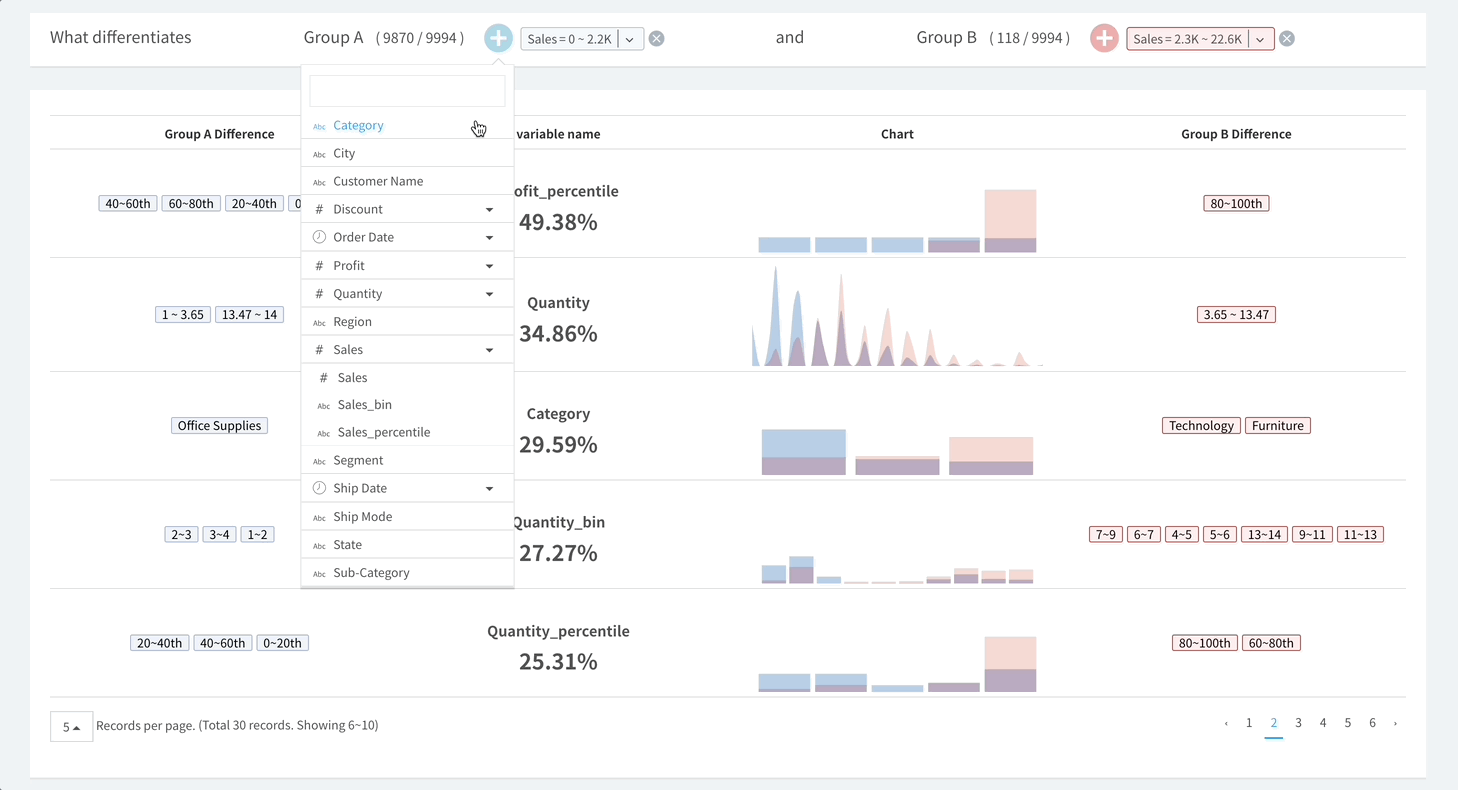Remove the Sales = 0 ~ 2.2K filter
Viewport: 1458px width, 790px height.
(656, 39)
